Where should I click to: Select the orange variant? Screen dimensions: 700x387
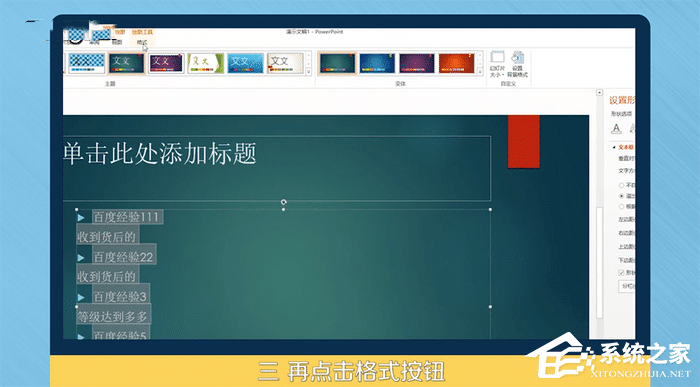click(x=457, y=63)
